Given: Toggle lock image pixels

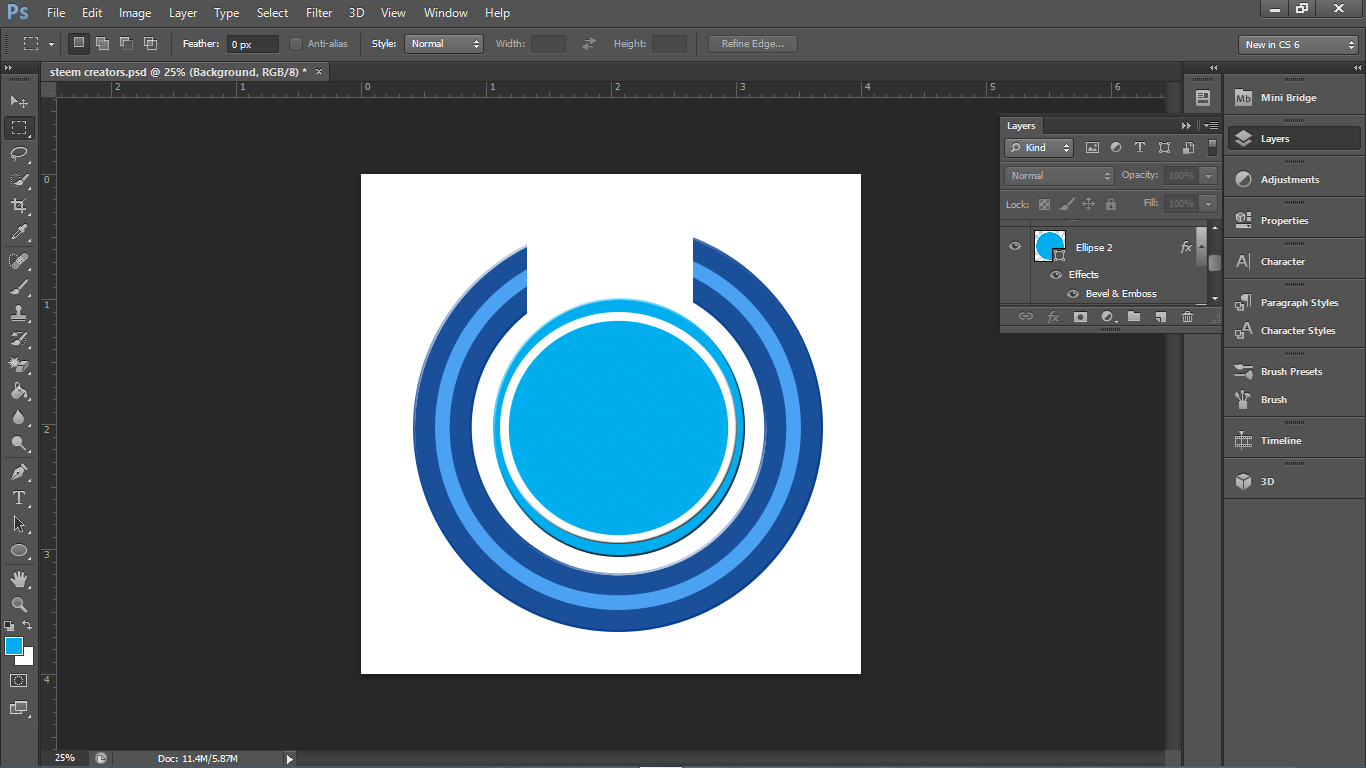Looking at the screenshot, I should (1066, 204).
